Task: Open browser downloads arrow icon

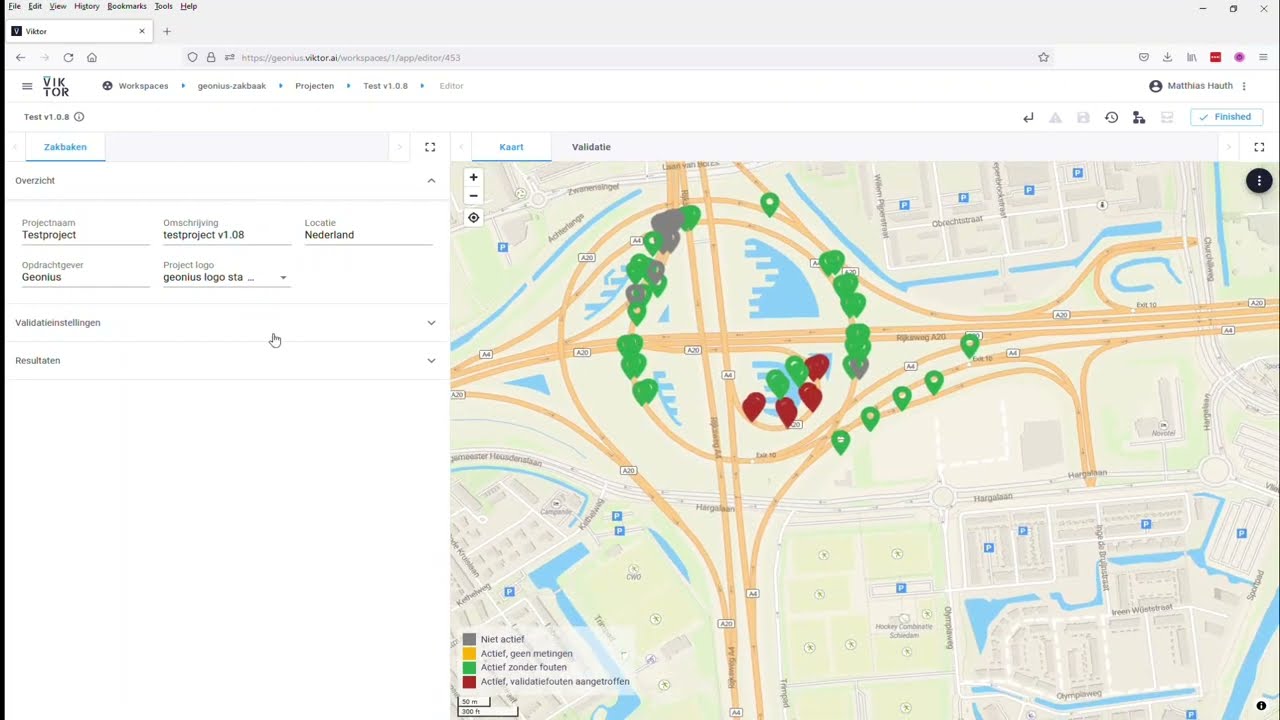Action: pos(1168,58)
